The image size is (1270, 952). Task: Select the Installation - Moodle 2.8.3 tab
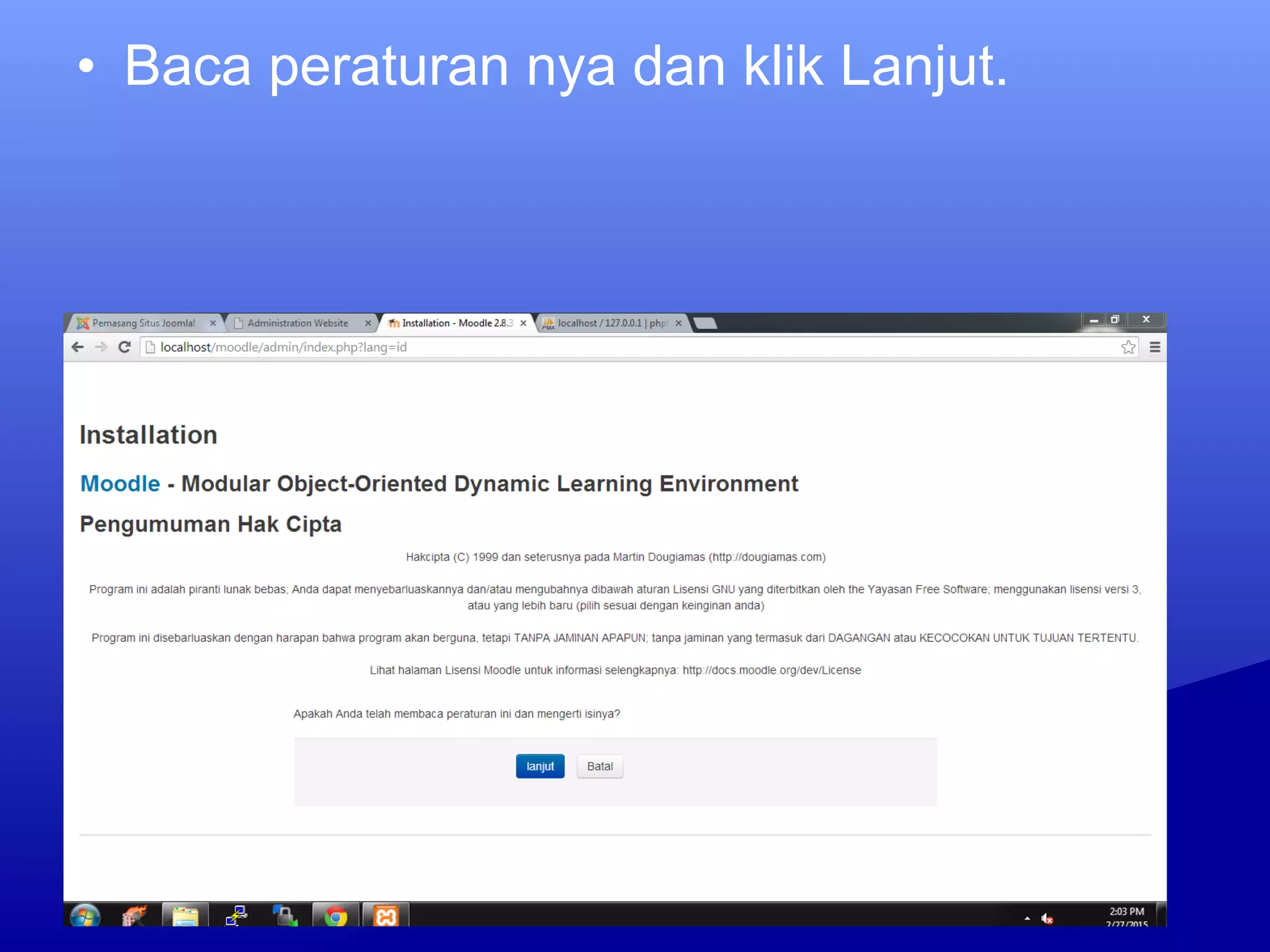point(458,323)
